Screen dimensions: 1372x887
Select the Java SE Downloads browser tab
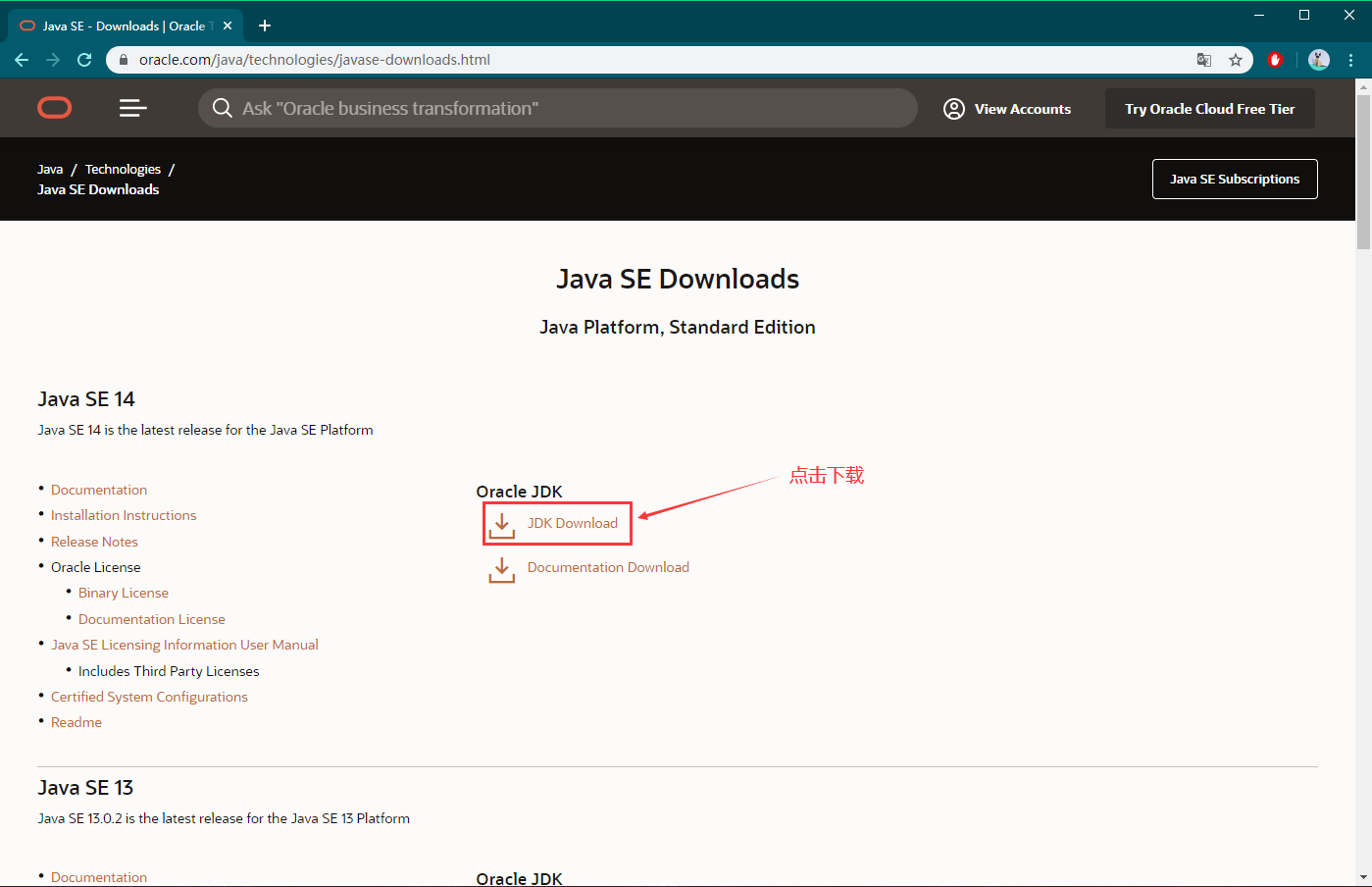click(x=124, y=26)
